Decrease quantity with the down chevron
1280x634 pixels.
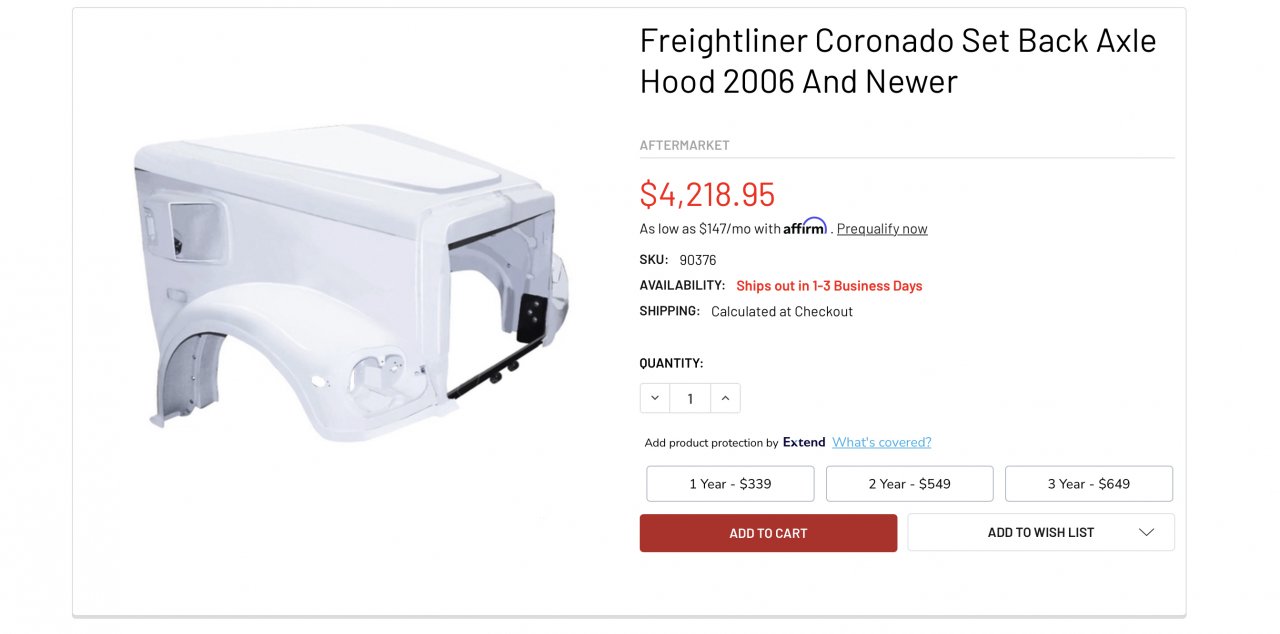point(655,398)
